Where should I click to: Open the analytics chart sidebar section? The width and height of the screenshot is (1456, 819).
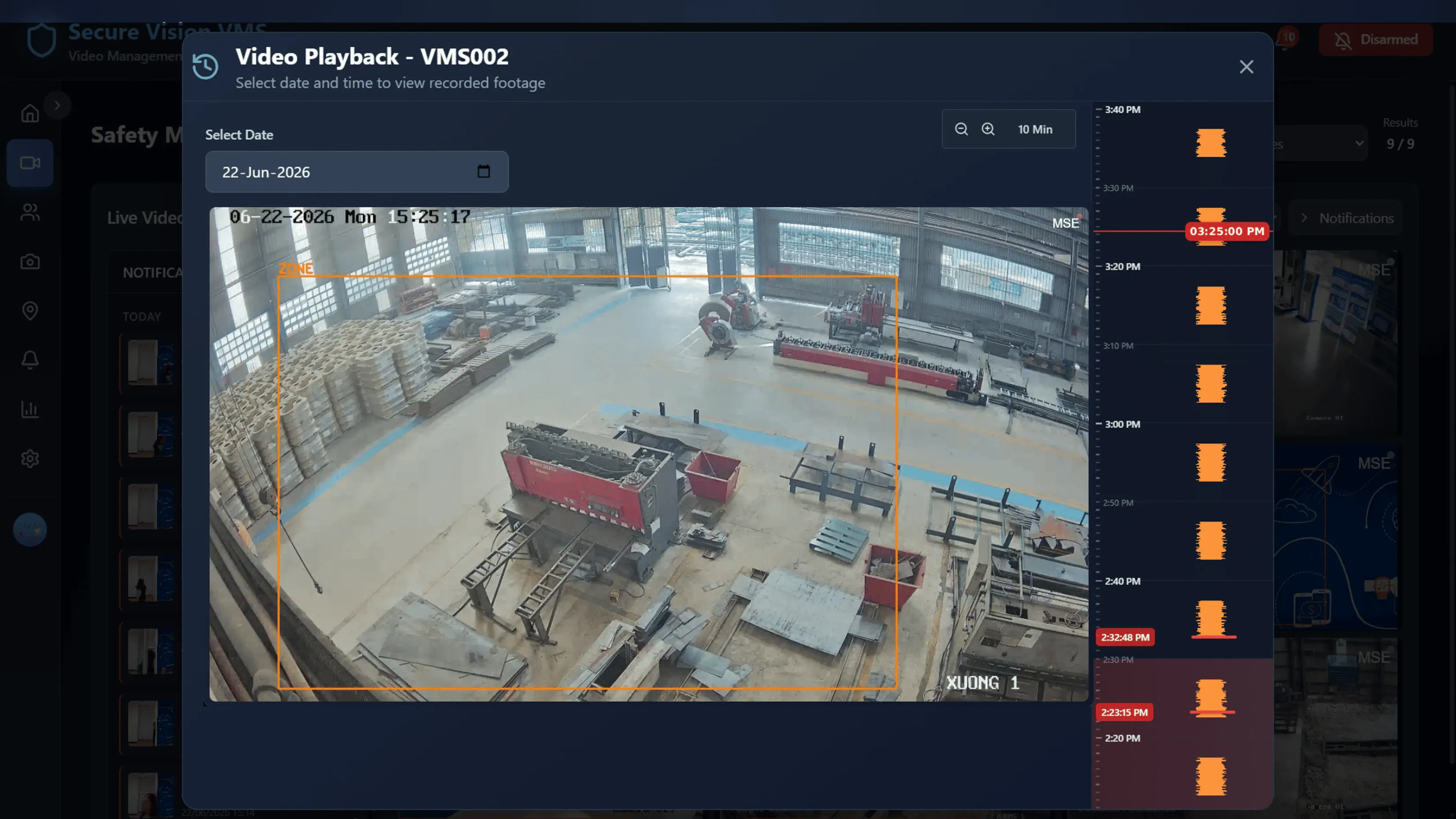tap(30, 409)
